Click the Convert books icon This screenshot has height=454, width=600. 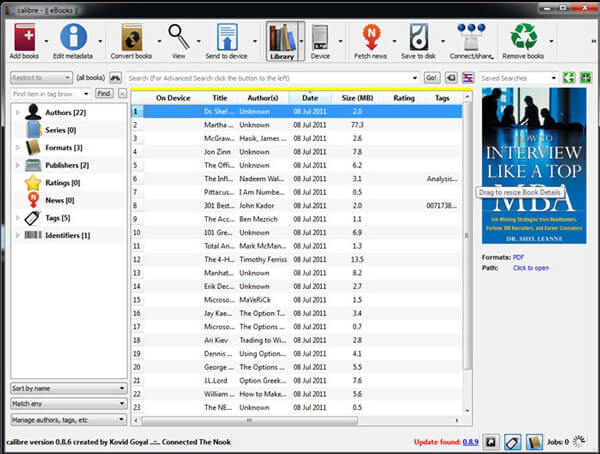pos(130,37)
